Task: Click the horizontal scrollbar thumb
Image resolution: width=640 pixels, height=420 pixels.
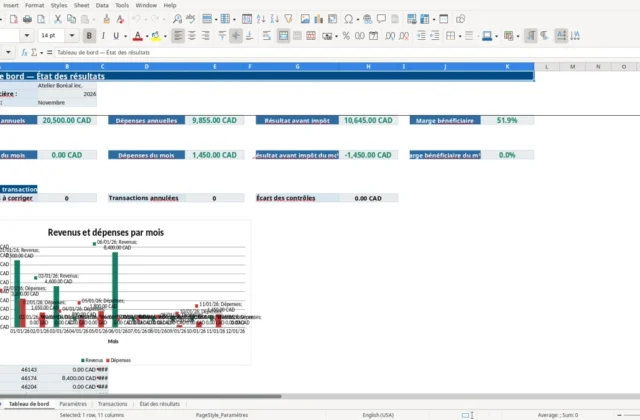Action: pyautogui.click(x=140, y=396)
